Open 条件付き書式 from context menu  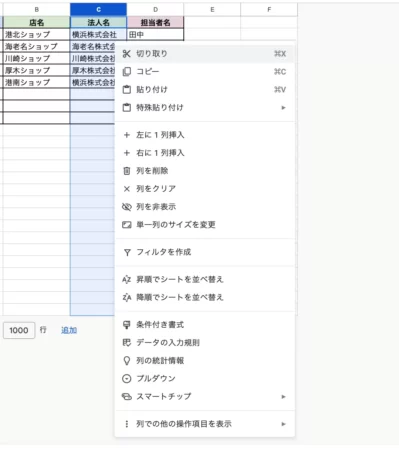point(205,325)
